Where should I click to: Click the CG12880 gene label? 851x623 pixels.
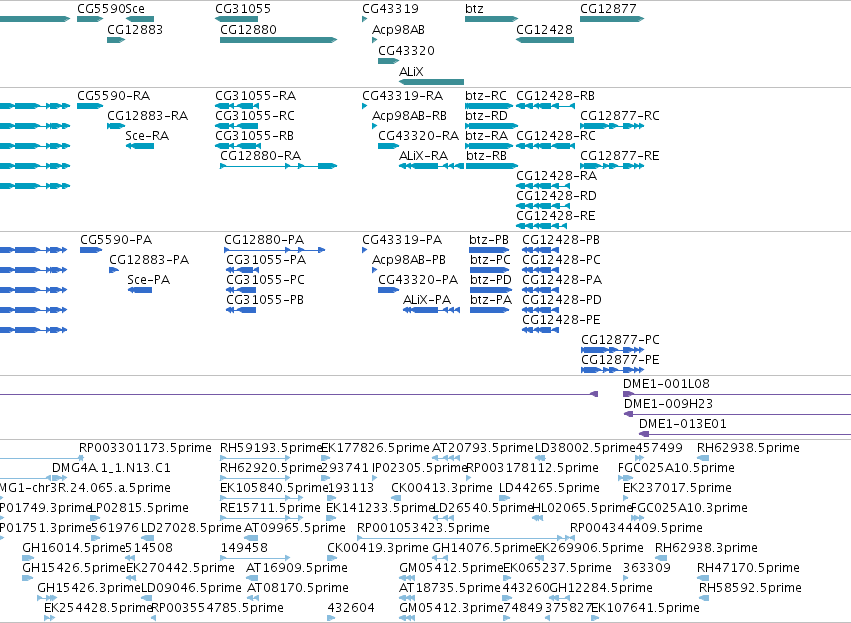pos(248,29)
